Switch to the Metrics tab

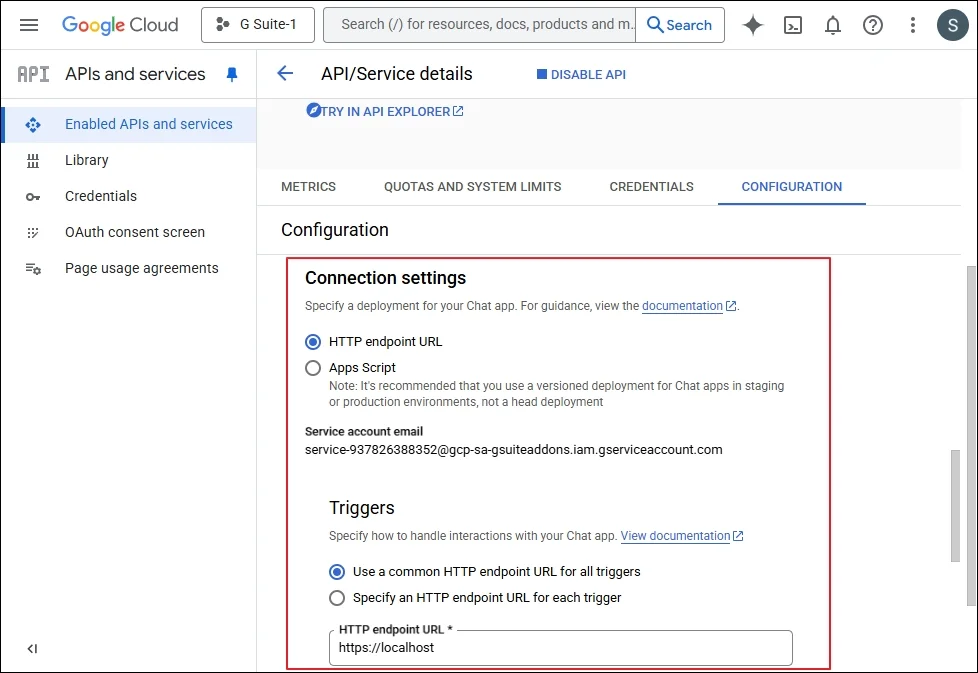pyautogui.click(x=308, y=186)
